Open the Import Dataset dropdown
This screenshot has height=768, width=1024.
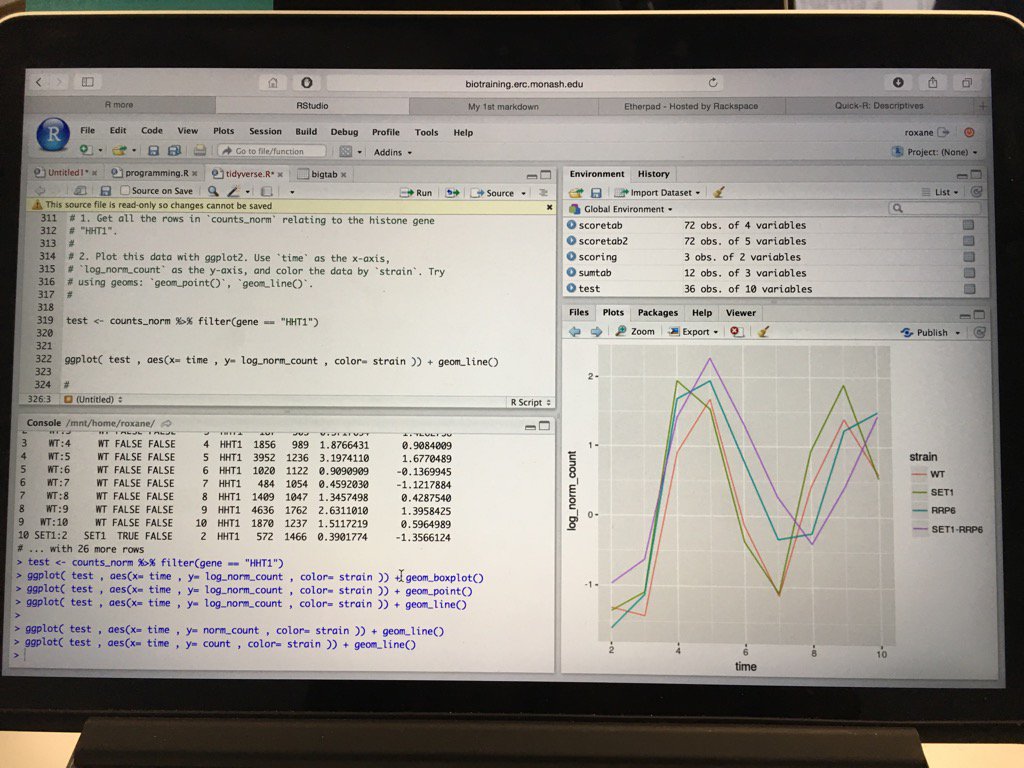pos(657,193)
